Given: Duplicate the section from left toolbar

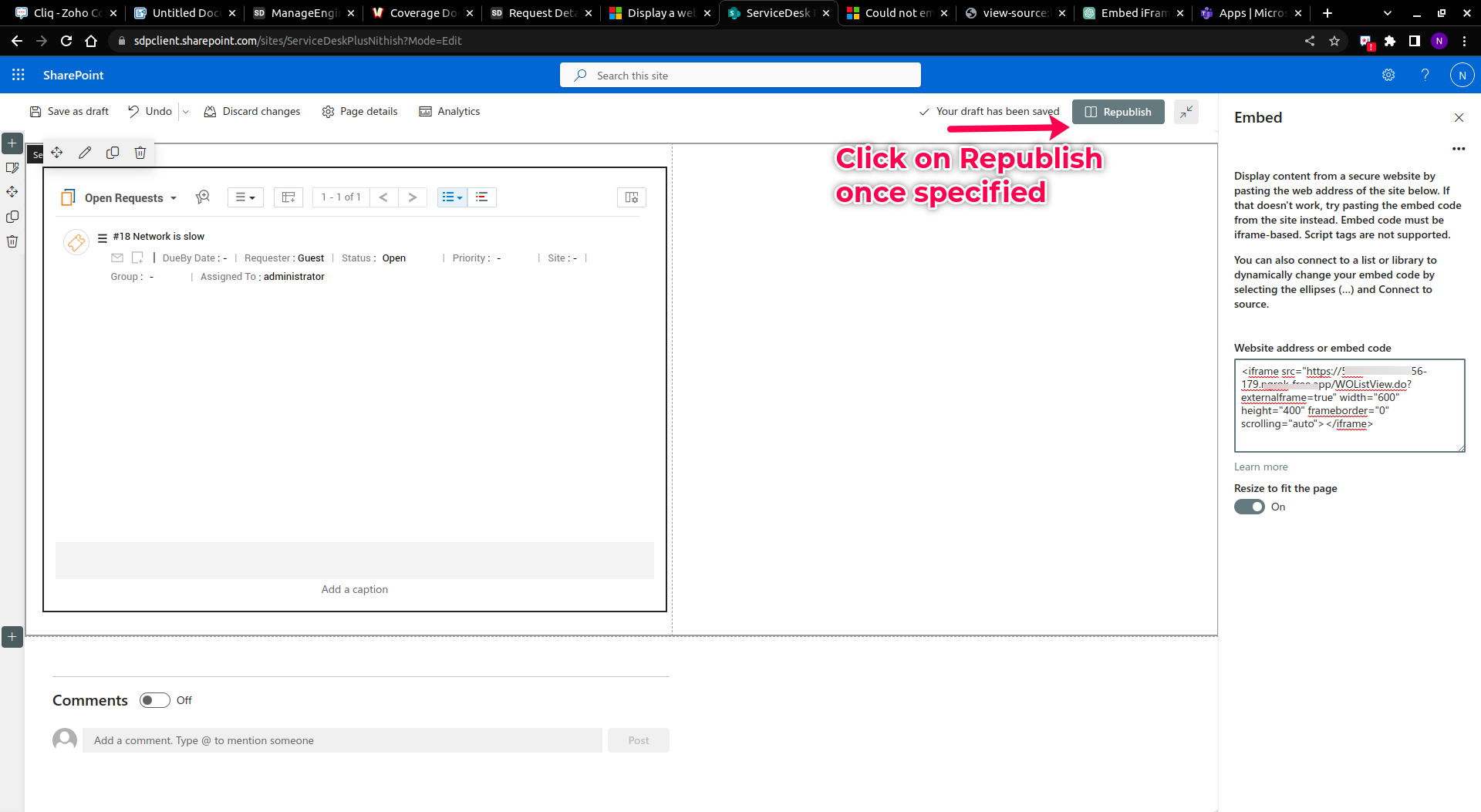Looking at the screenshot, I should tap(12, 217).
